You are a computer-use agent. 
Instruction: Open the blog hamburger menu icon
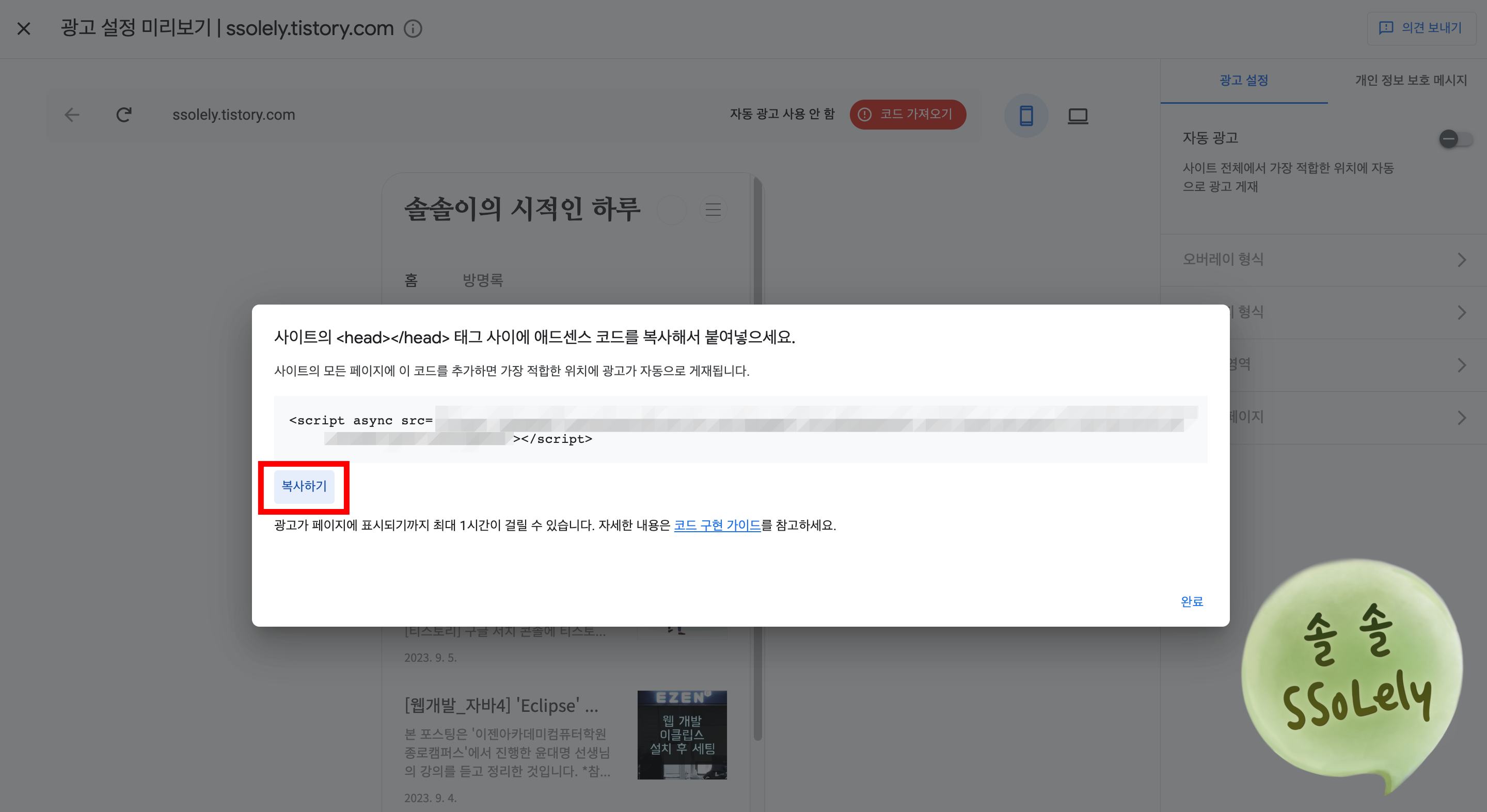coord(714,210)
